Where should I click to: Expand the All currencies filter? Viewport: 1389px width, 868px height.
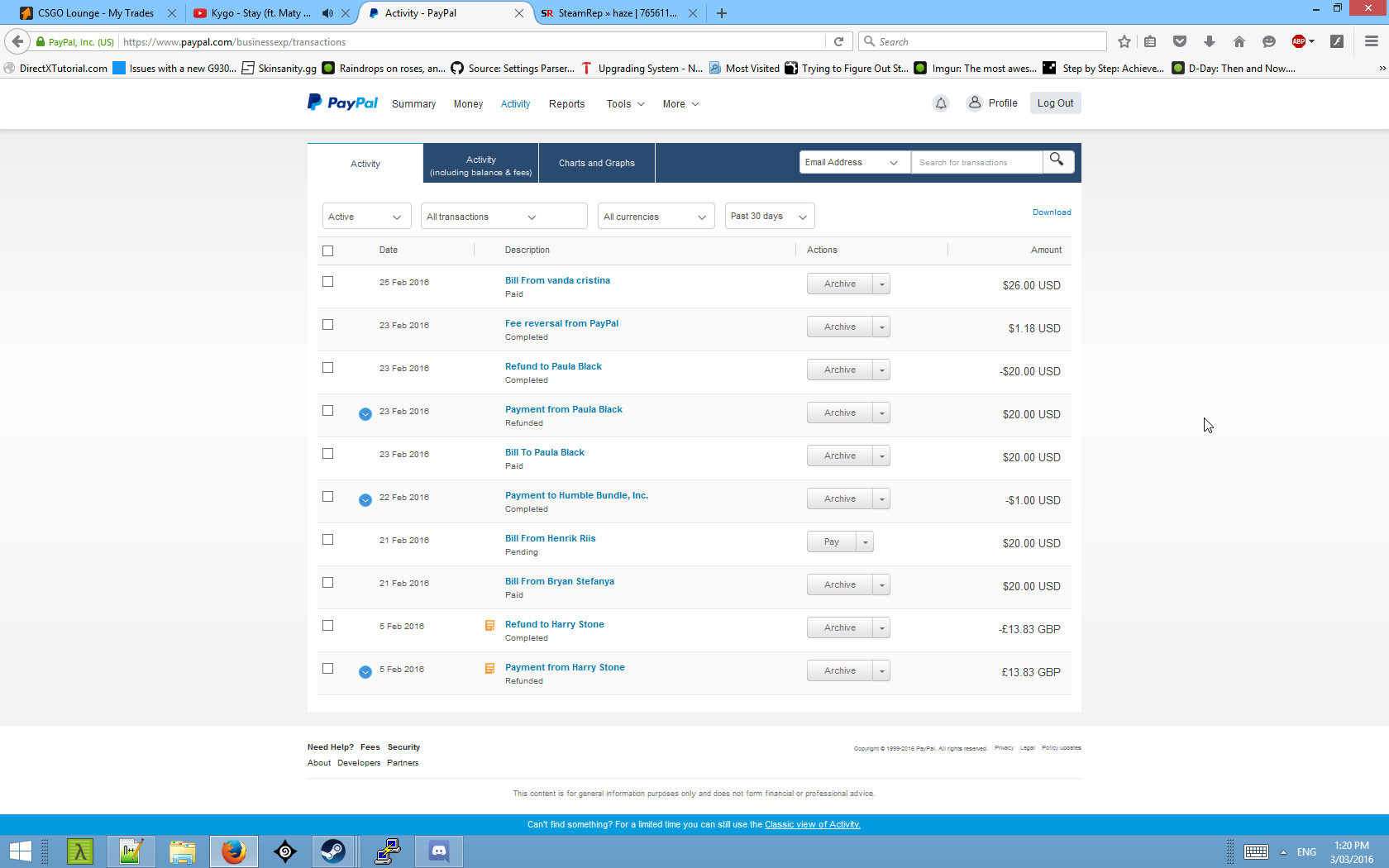(655, 217)
